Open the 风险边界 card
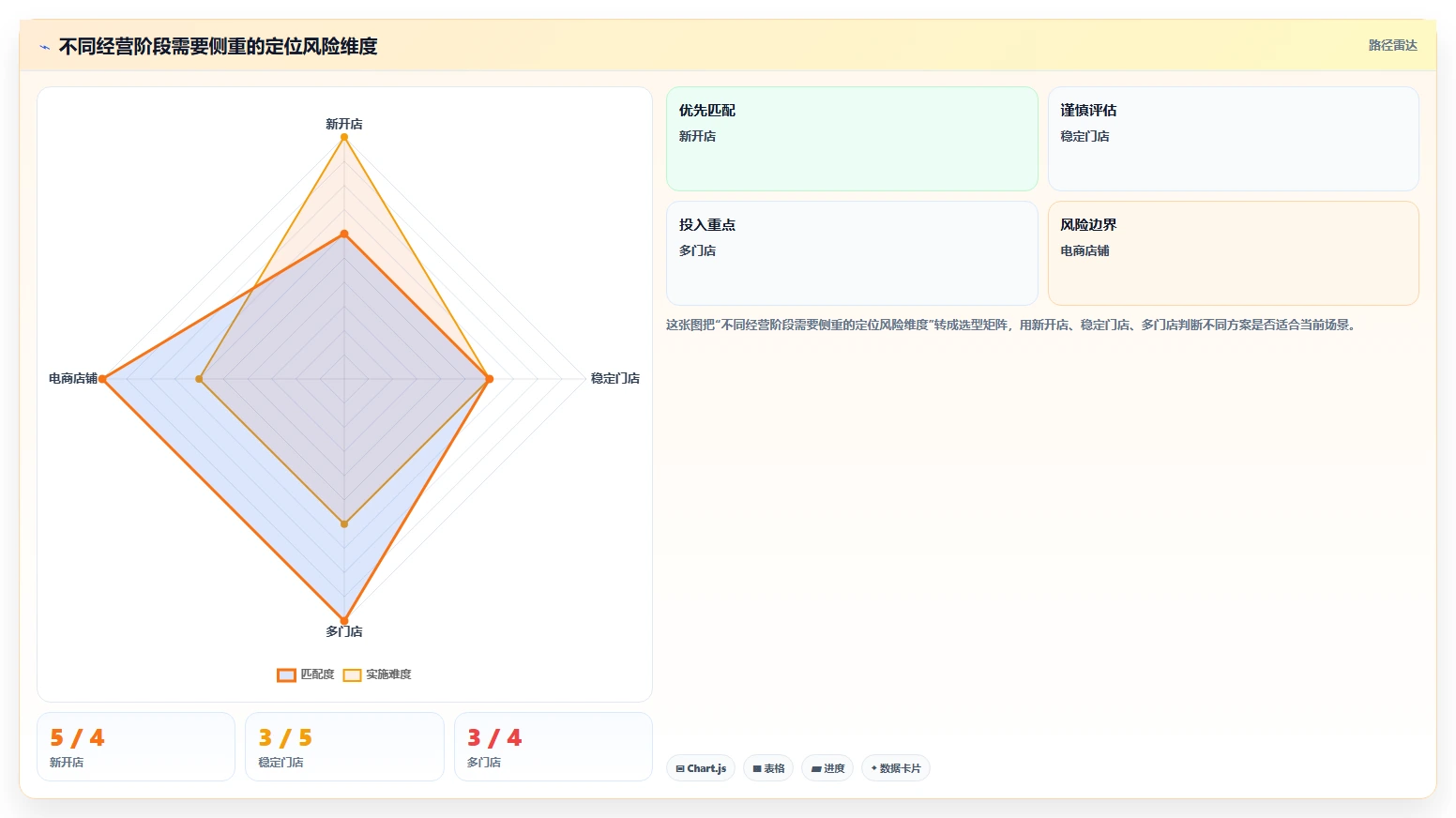Image resolution: width=1456 pixels, height=818 pixels. (1233, 253)
